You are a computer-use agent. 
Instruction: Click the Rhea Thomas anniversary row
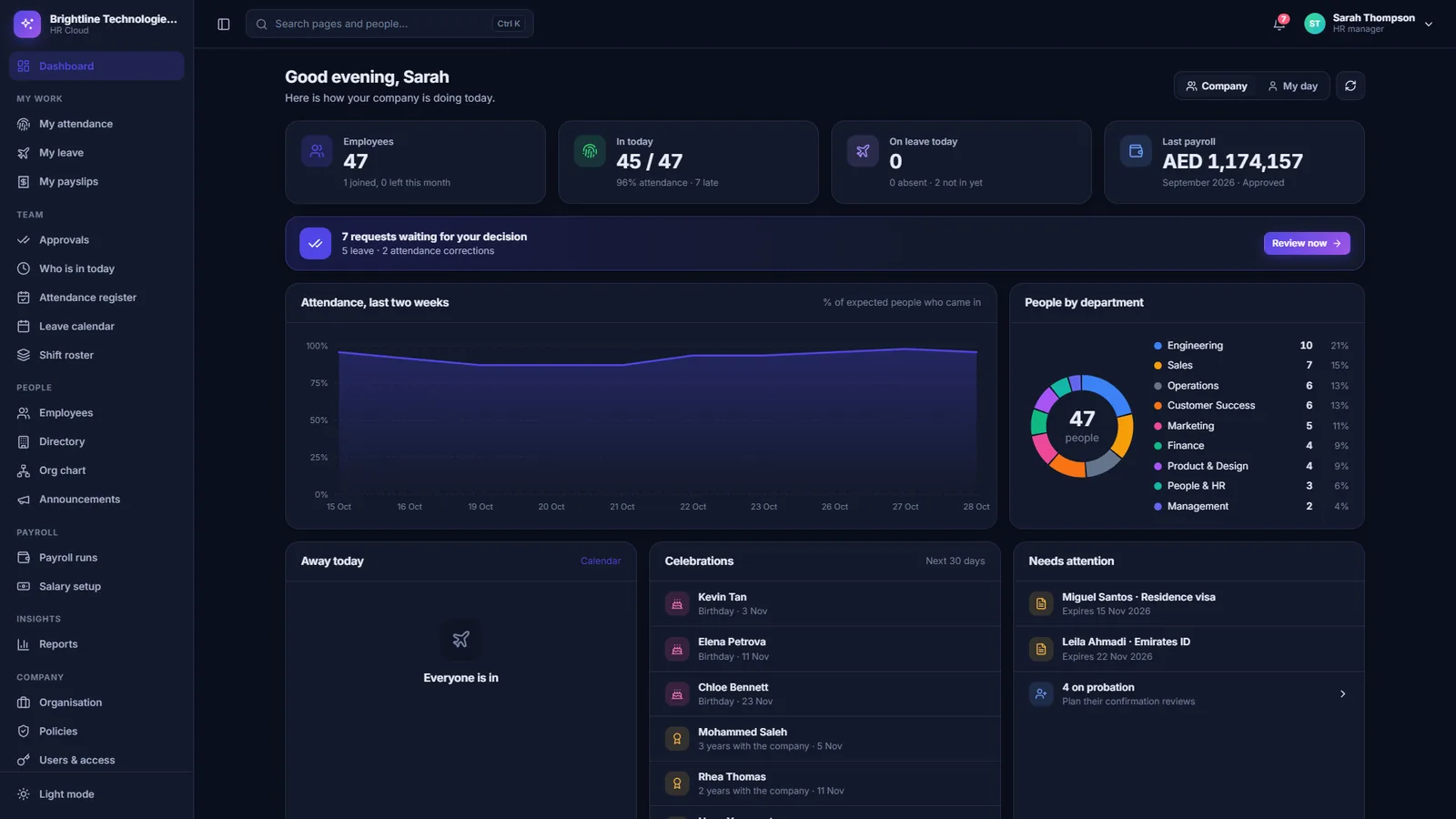824,784
